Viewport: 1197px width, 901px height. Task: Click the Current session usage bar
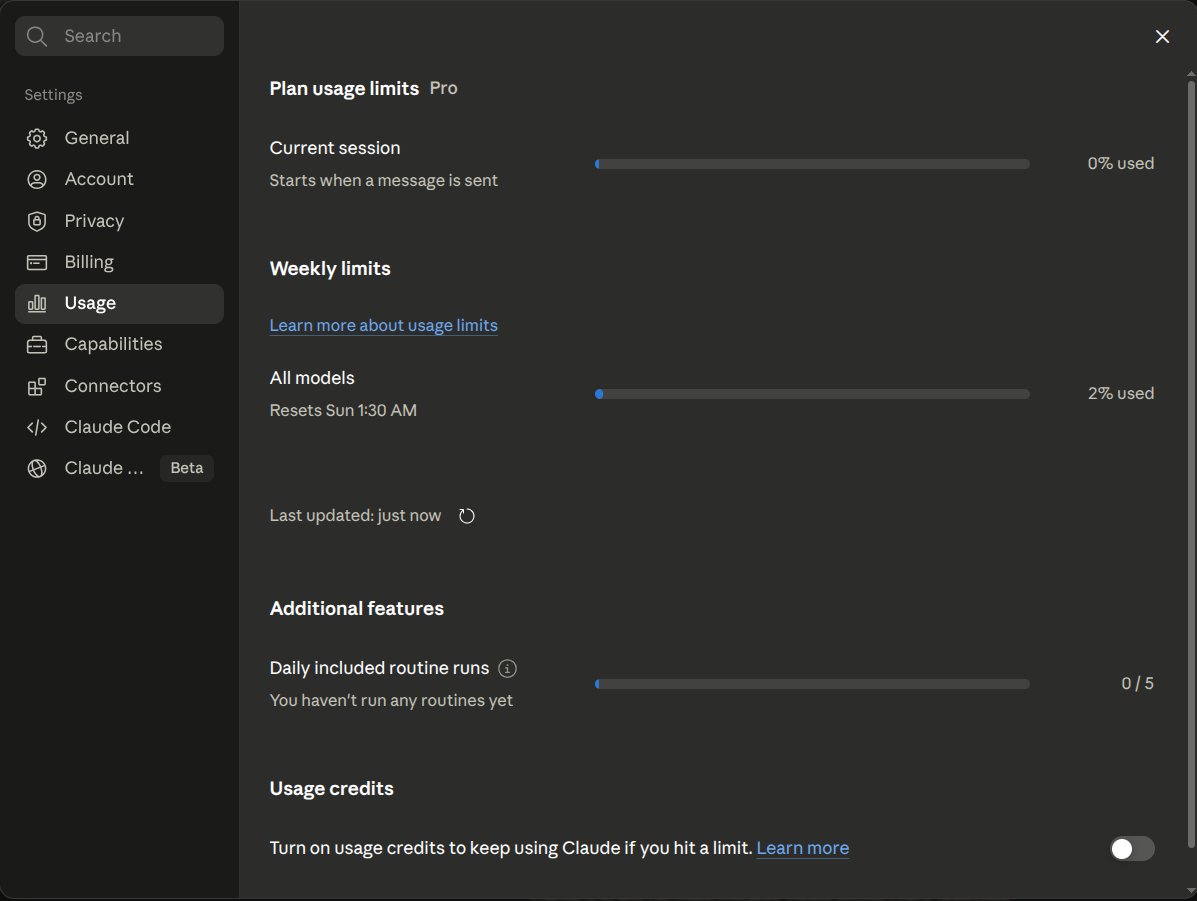(812, 164)
